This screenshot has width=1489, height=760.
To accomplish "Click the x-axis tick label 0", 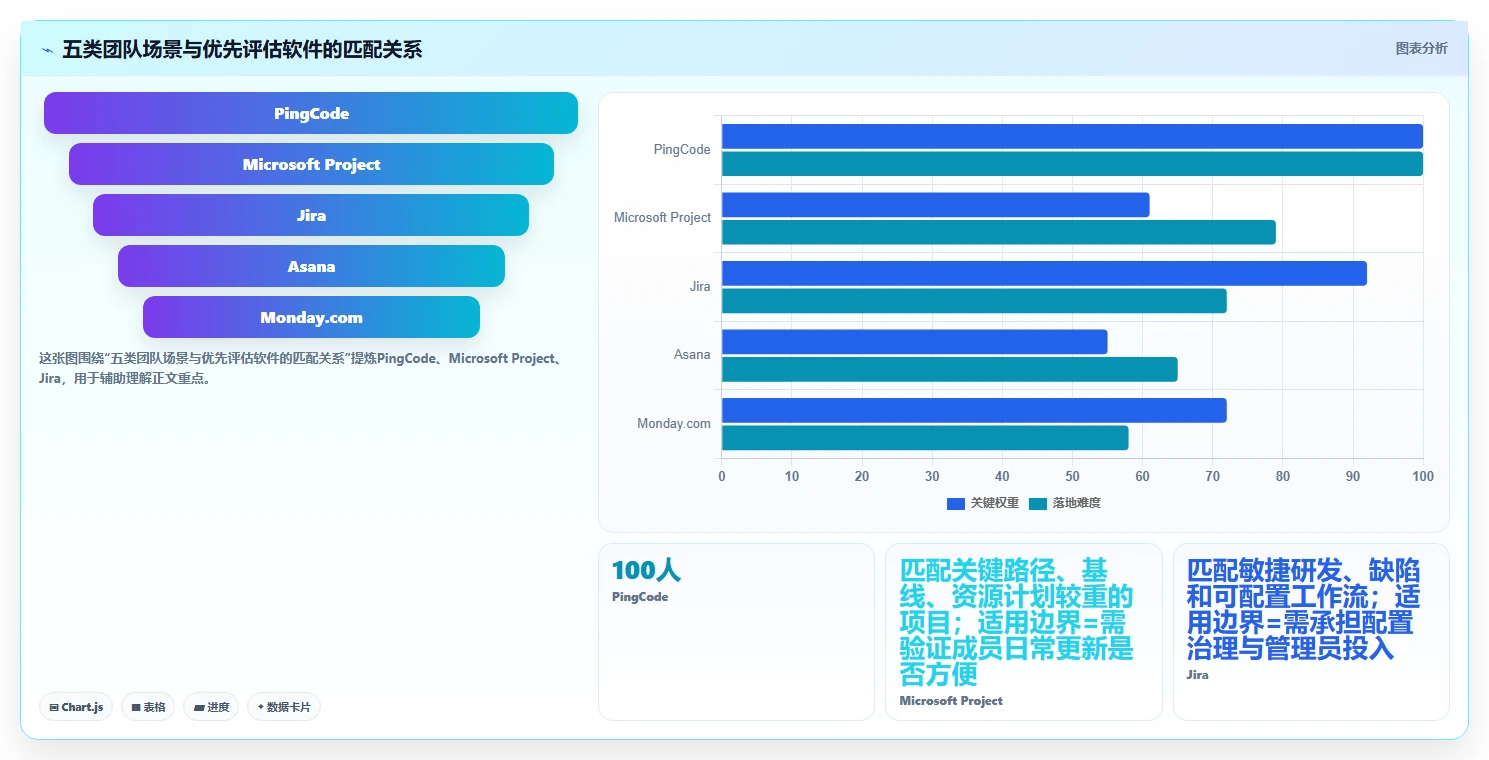I will click(x=722, y=476).
